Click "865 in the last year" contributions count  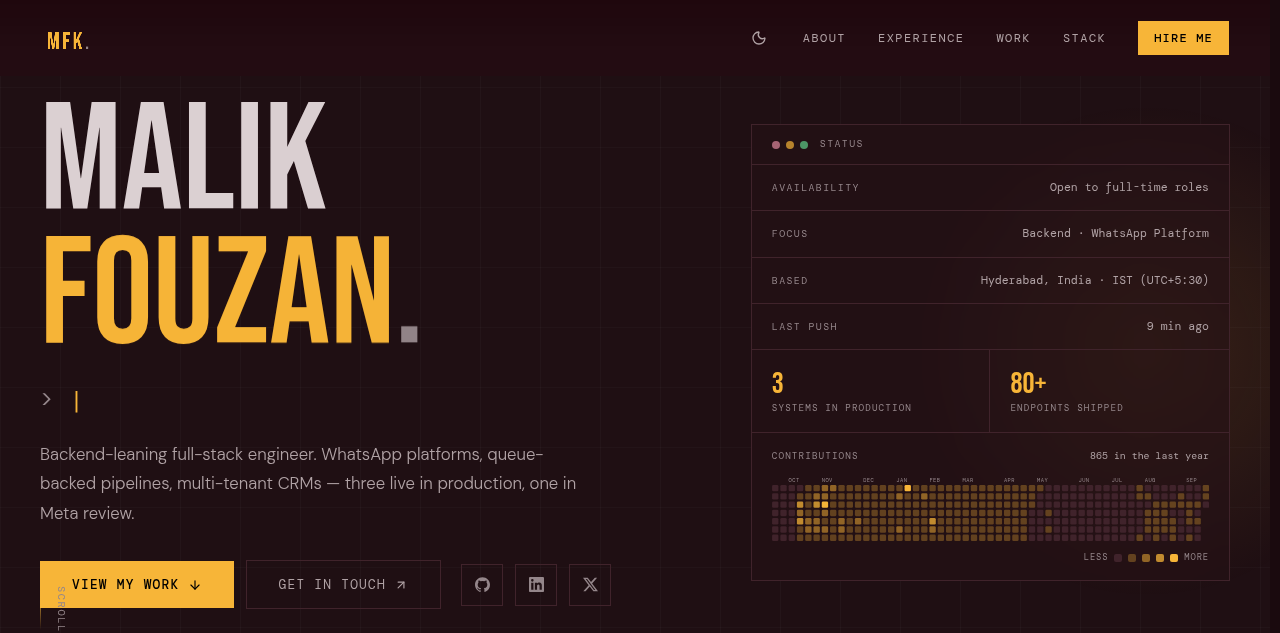[x=1149, y=456]
